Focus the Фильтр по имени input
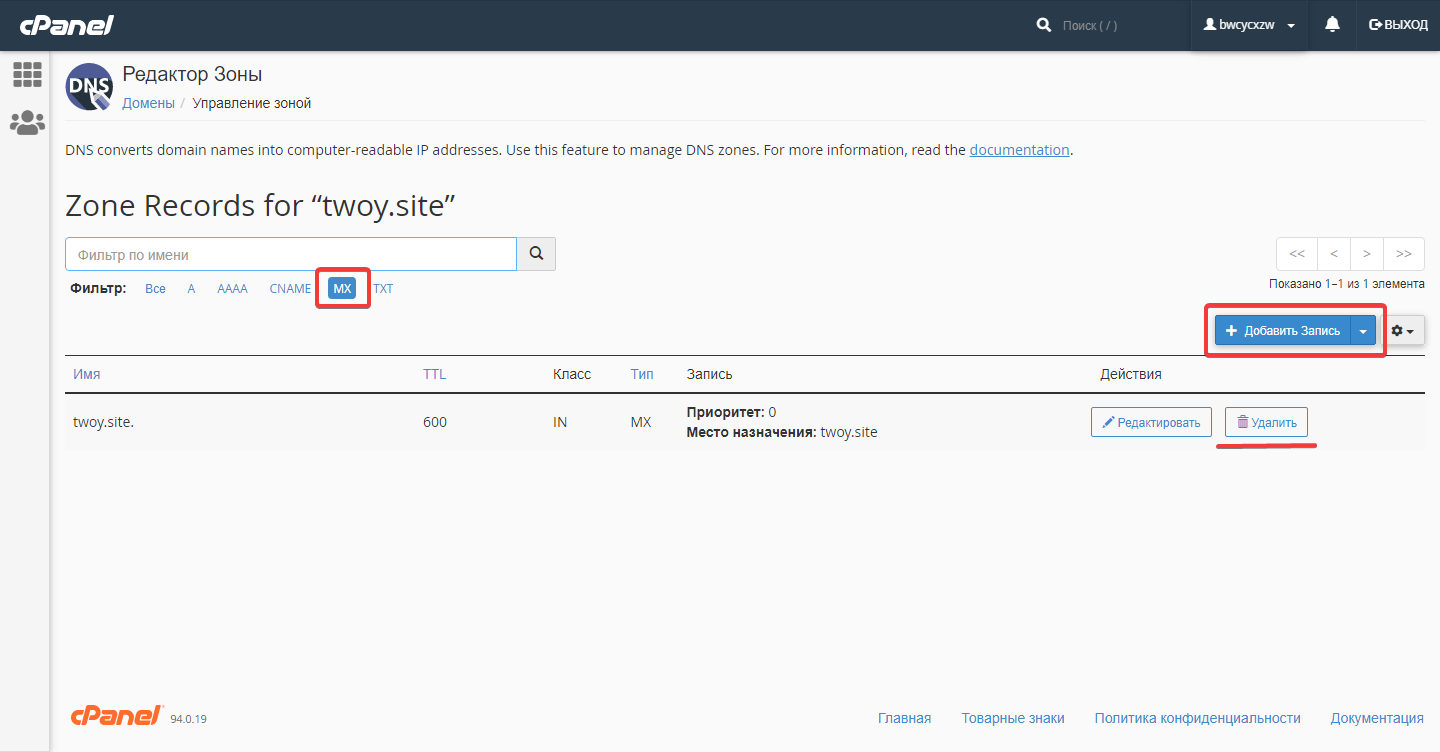The width and height of the screenshot is (1440, 752). (x=291, y=254)
